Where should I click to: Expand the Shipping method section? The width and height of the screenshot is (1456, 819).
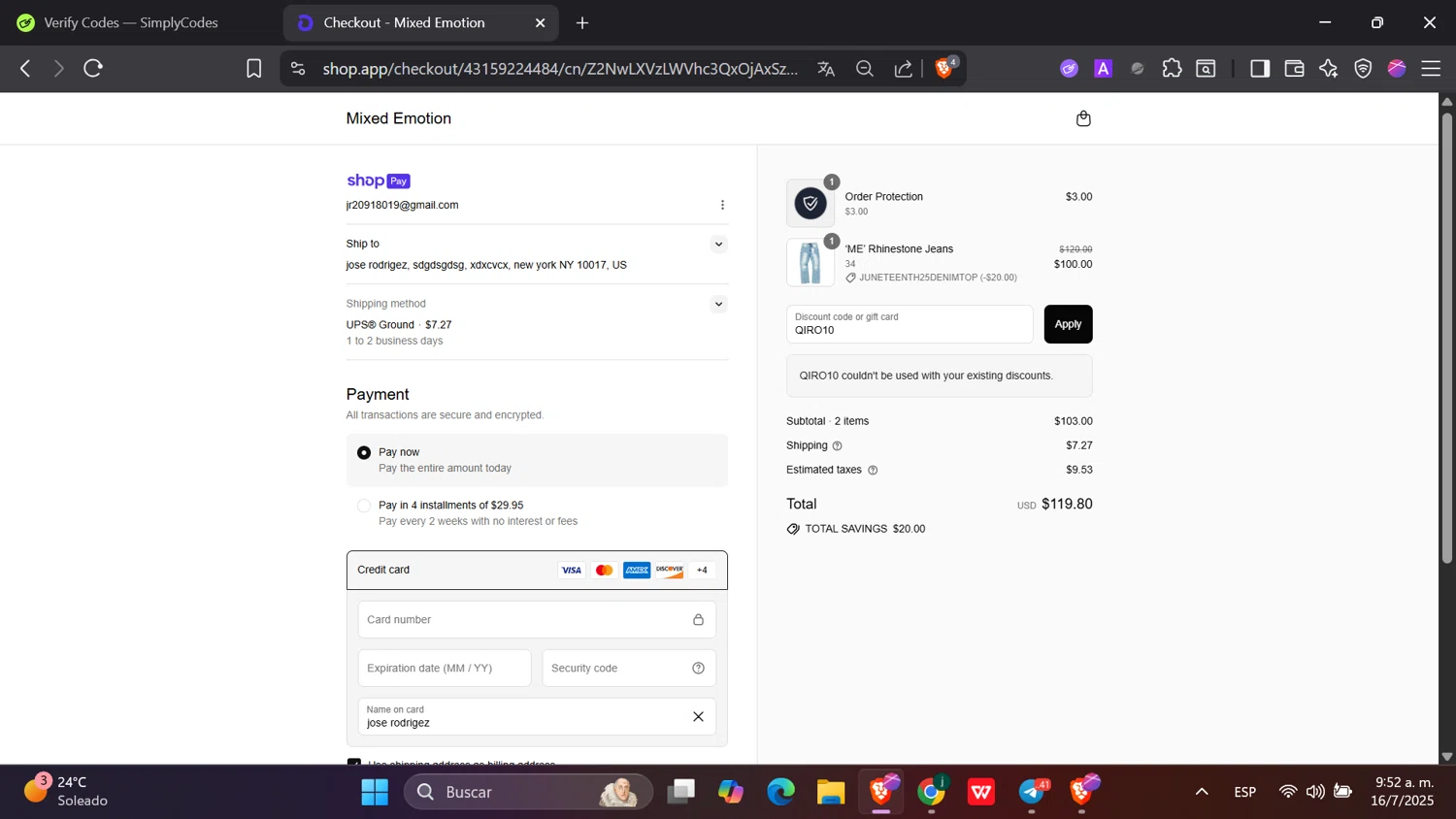(x=718, y=304)
